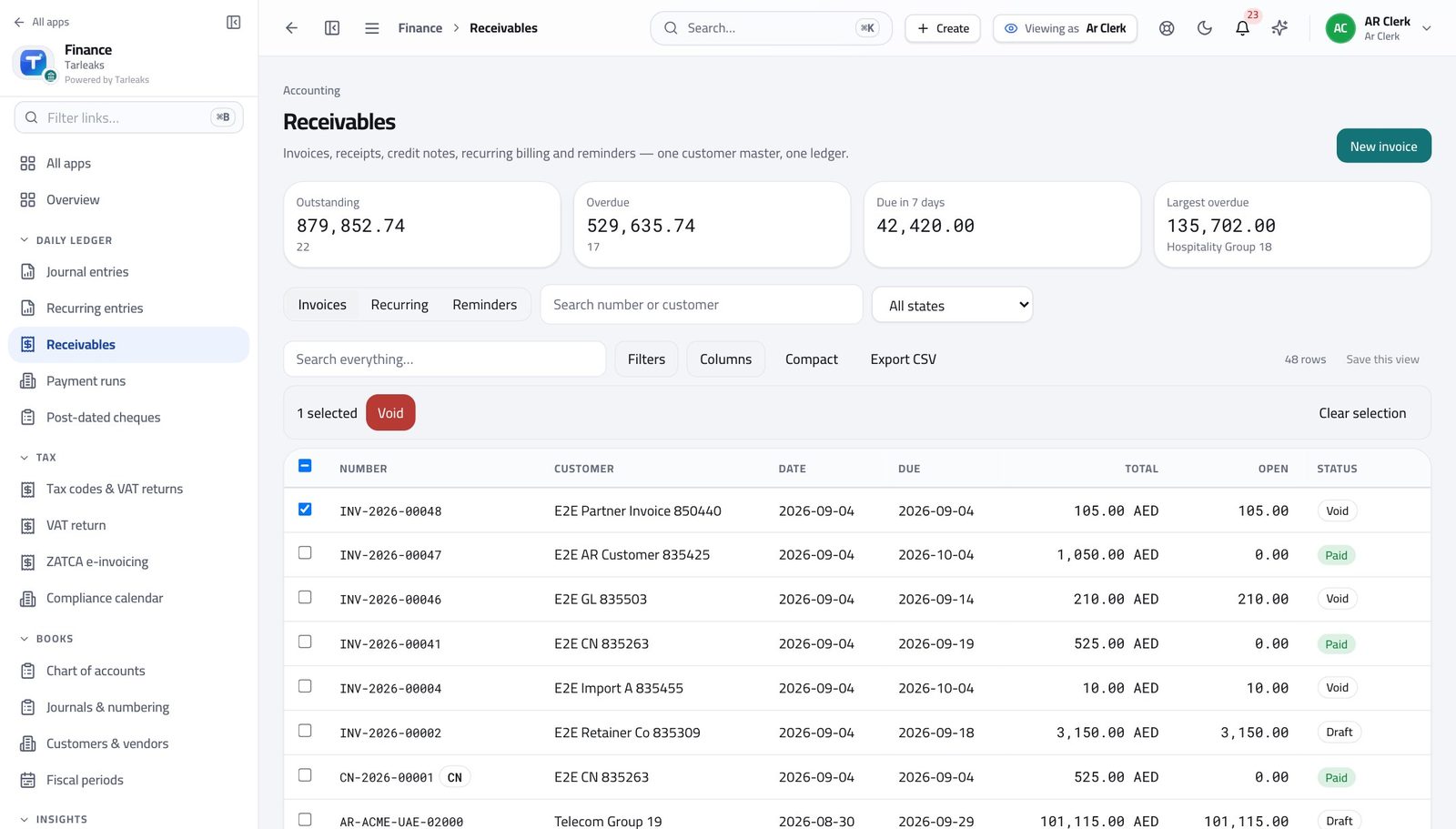Switch to the Invoices tab
1456x829 pixels.
click(x=322, y=305)
